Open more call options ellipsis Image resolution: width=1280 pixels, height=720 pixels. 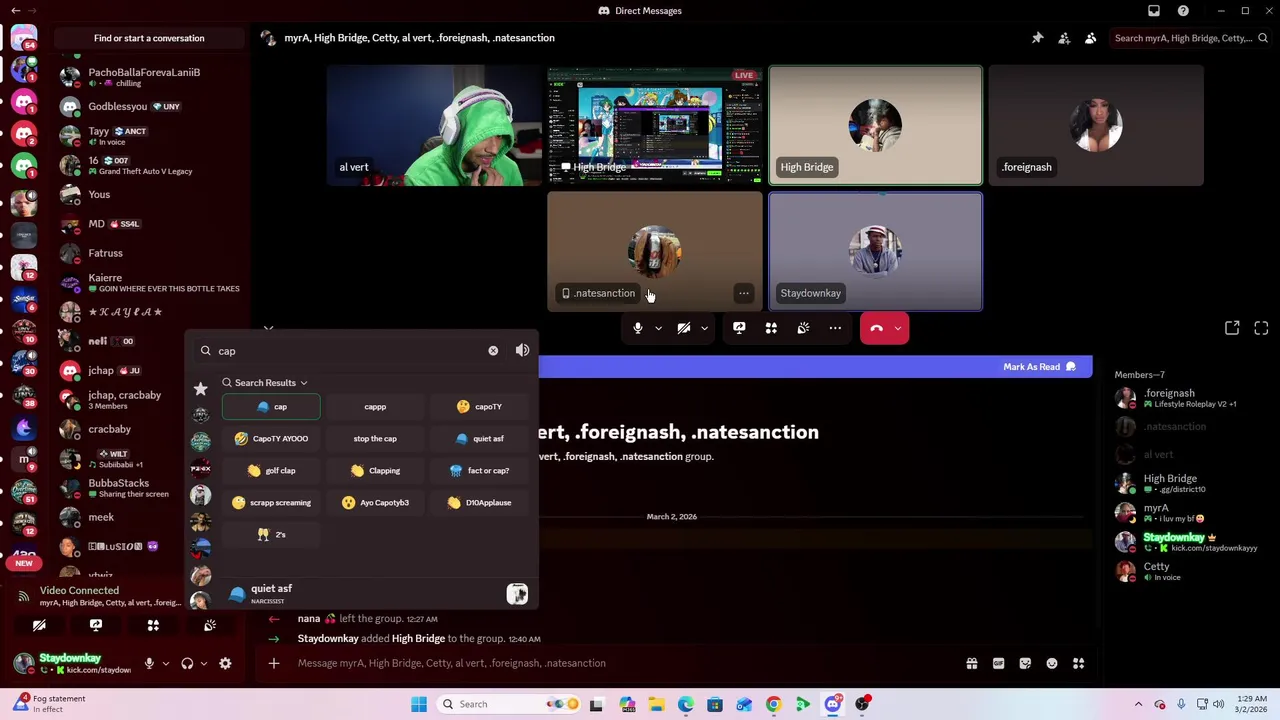835,328
